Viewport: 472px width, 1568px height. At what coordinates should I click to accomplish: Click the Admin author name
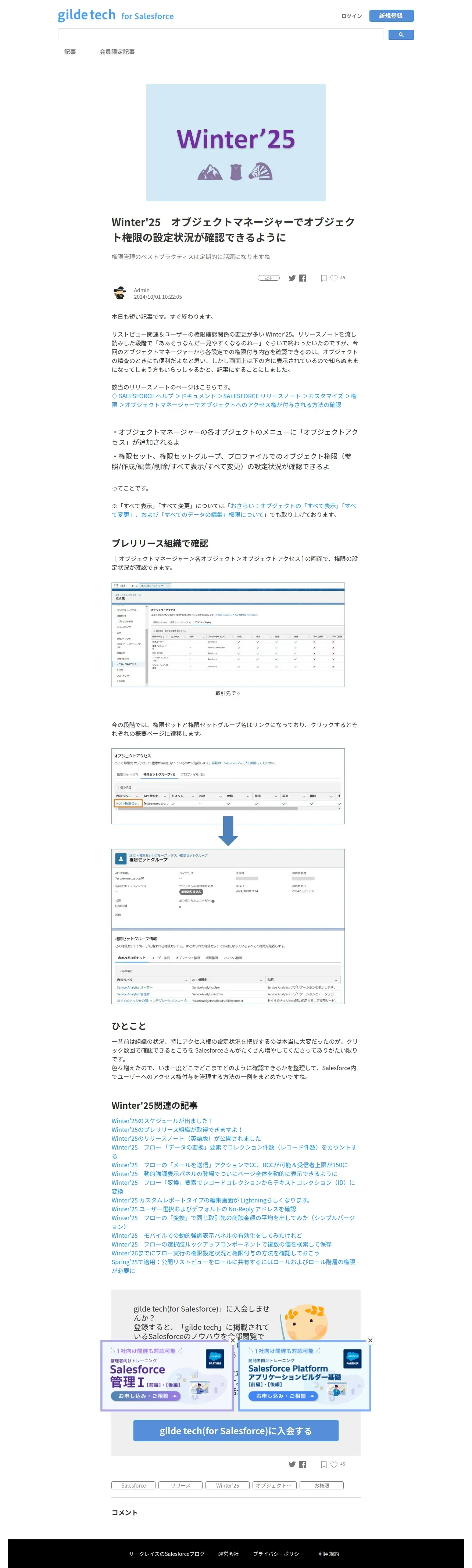[141, 290]
